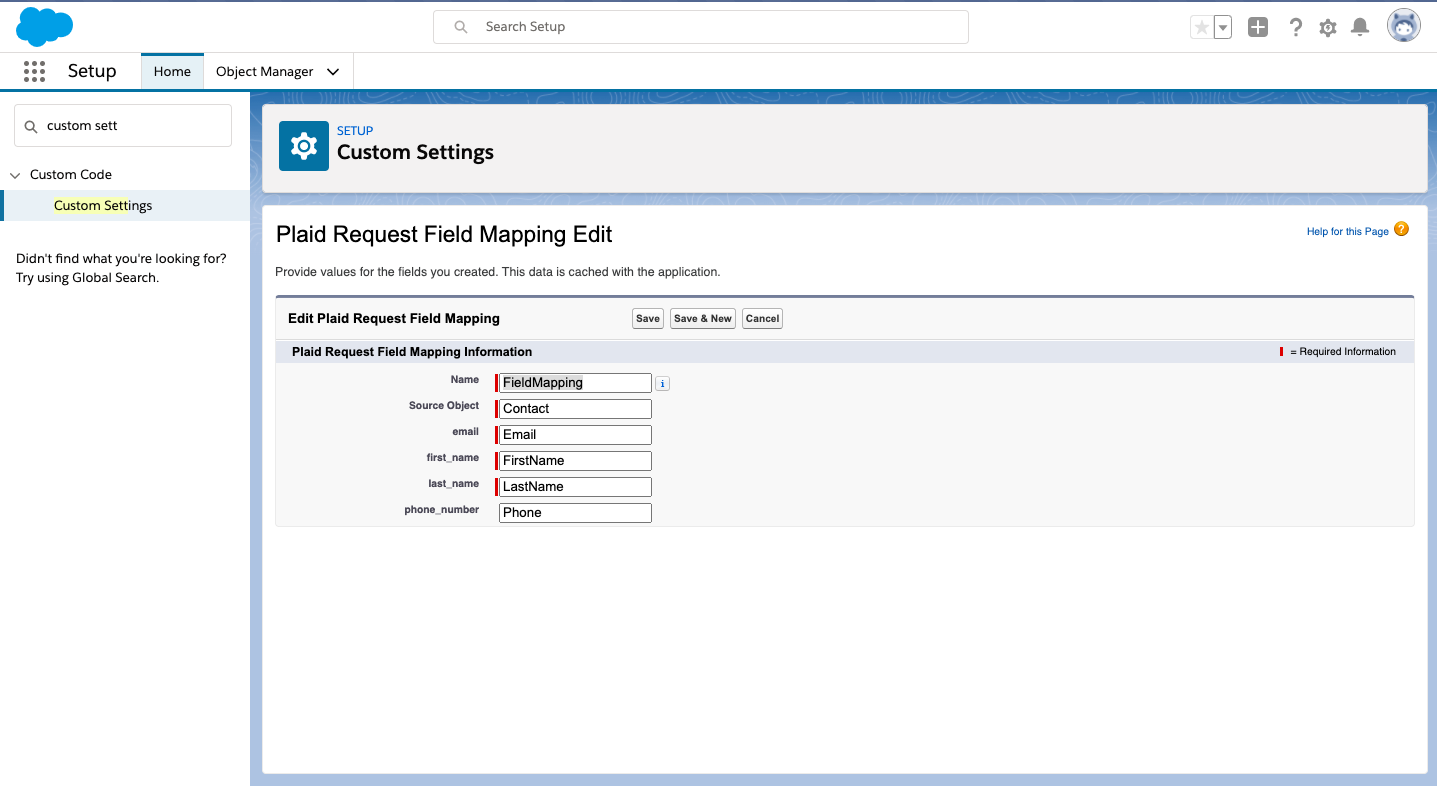Open the Object Manager tab
This screenshot has width=1437, height=786.
click(265, 72)
